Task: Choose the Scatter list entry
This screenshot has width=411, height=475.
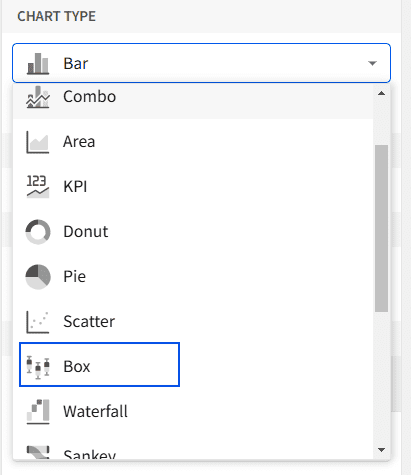Action: pos(193,322)
